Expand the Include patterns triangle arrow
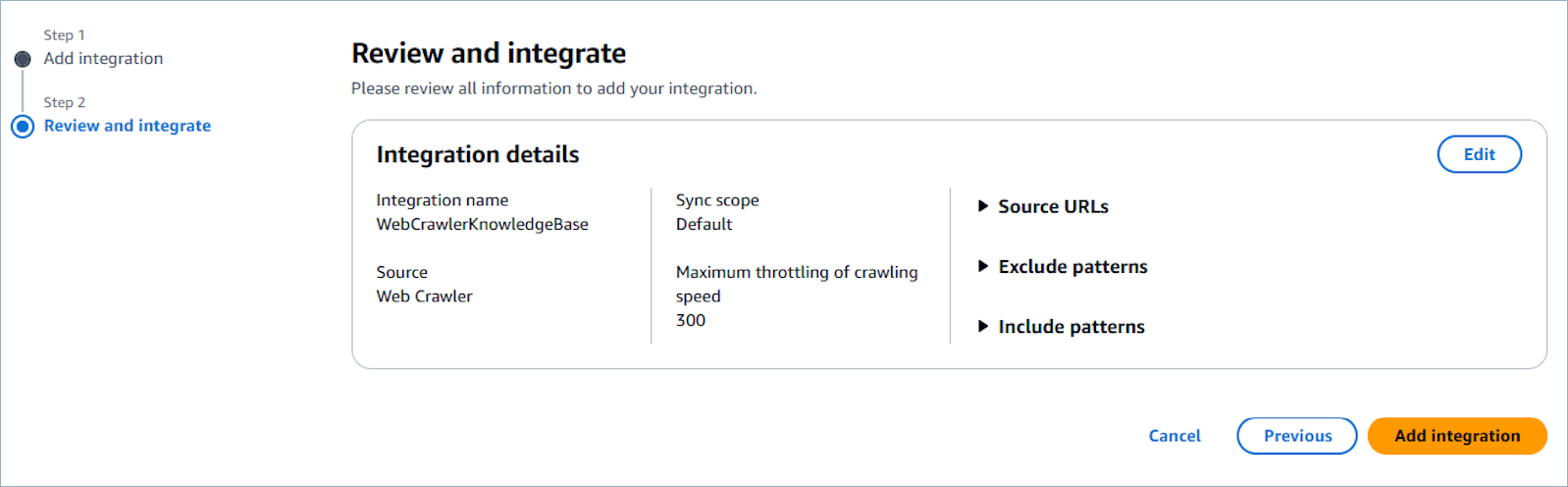This screenshot has height=487, width=1568. [982, 326]
